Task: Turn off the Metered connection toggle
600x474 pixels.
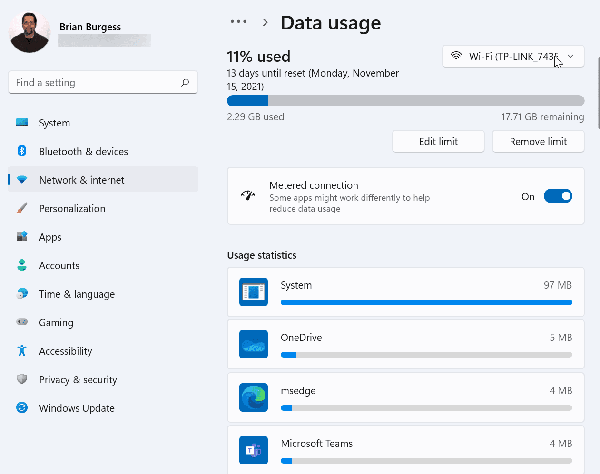Action: click(x=557, y=197)
